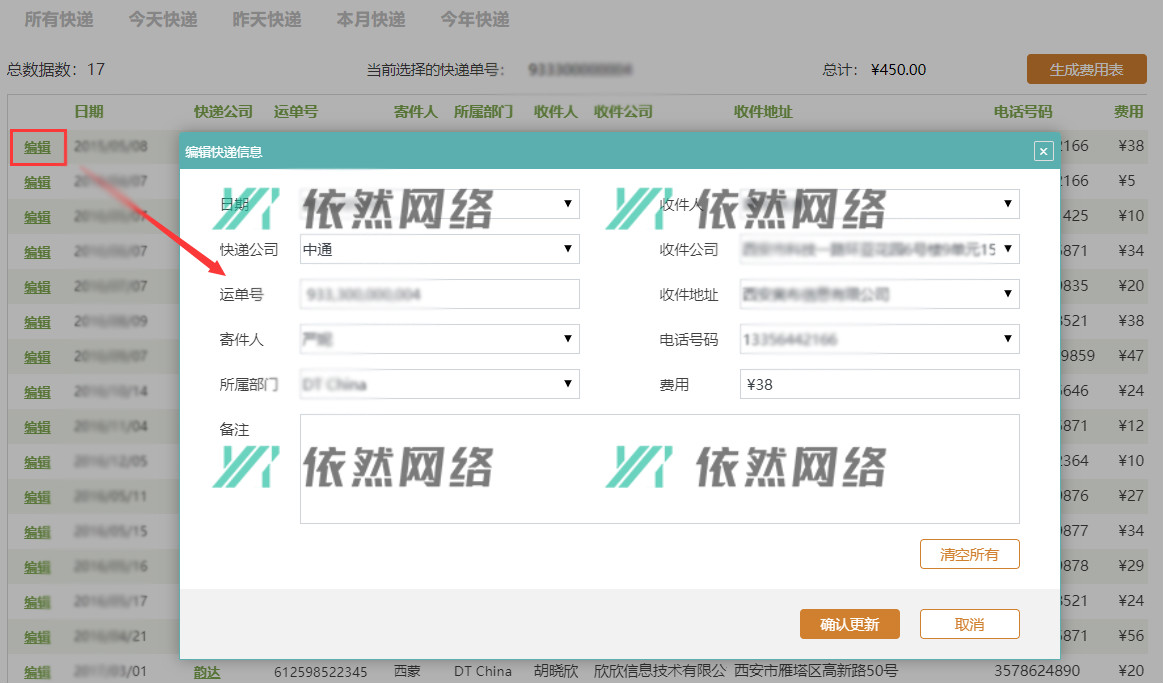Click the 编辑 link highlighted in red

(x=37, y=147)
